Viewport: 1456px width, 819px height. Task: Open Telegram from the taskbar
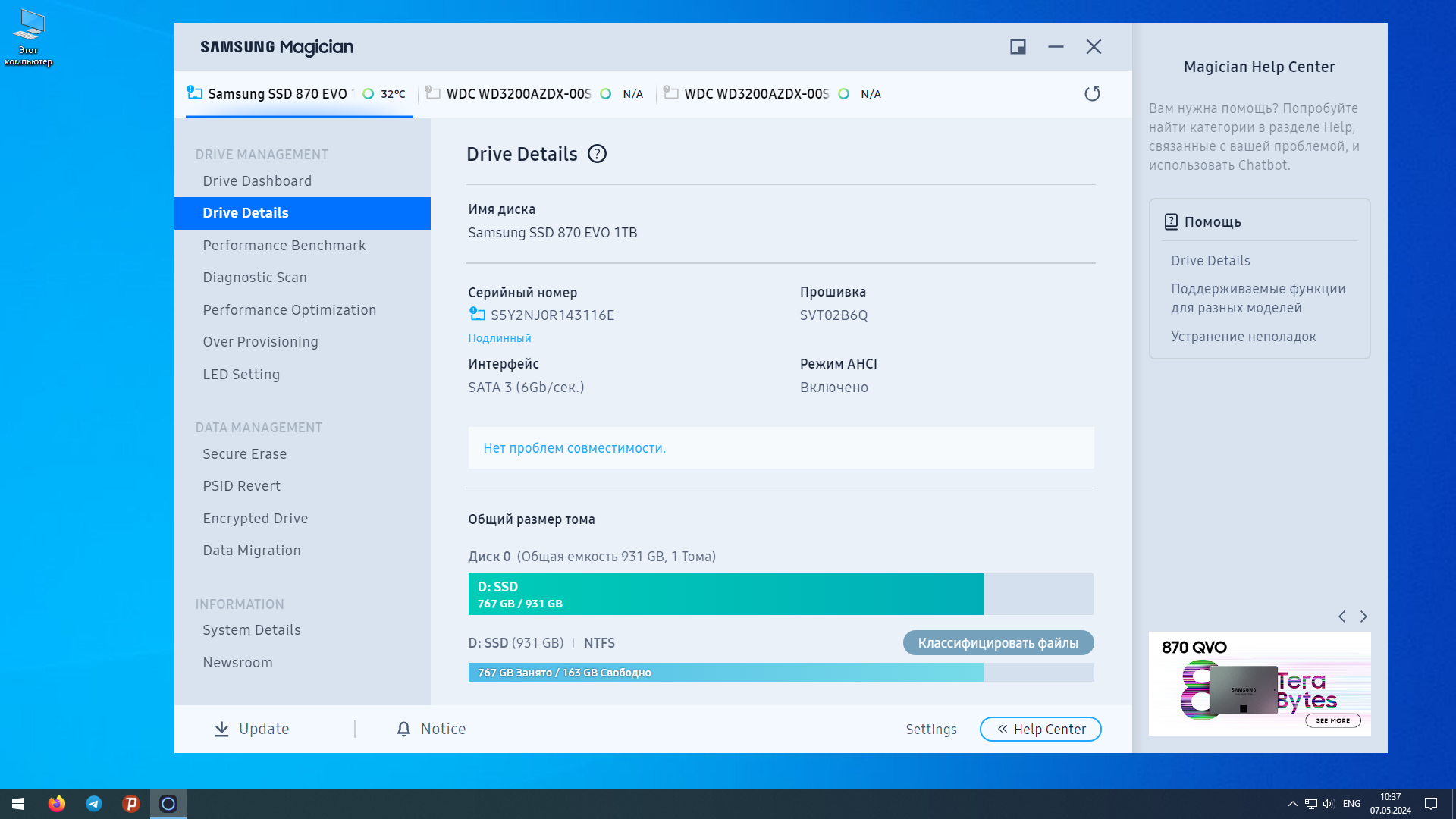[x=94, y=804]
